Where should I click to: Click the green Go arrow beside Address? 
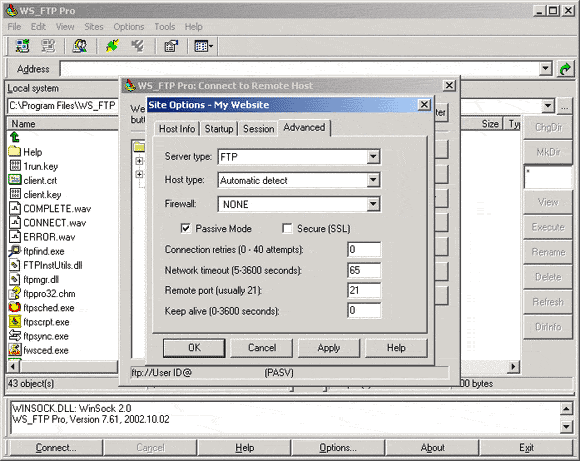[x=565, y=69]
